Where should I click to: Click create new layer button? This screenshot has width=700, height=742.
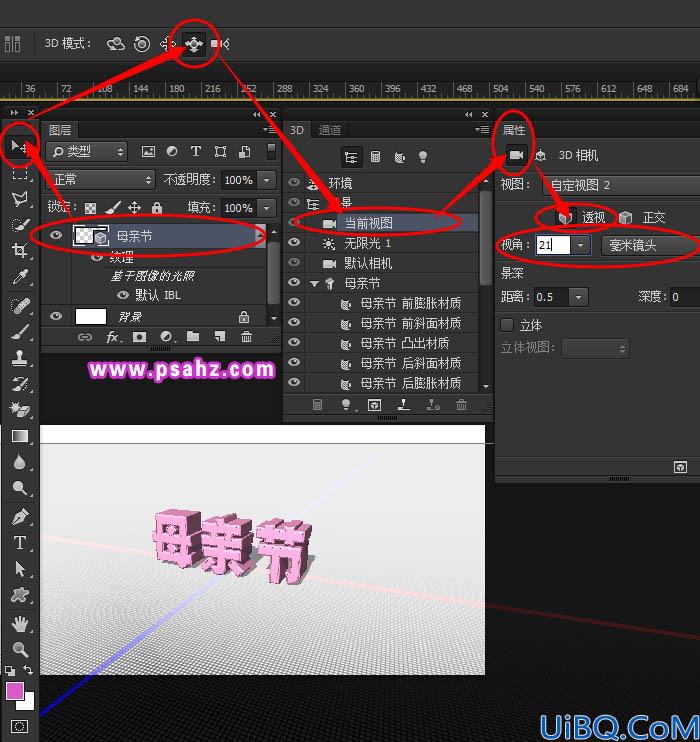tap(219, 337)
